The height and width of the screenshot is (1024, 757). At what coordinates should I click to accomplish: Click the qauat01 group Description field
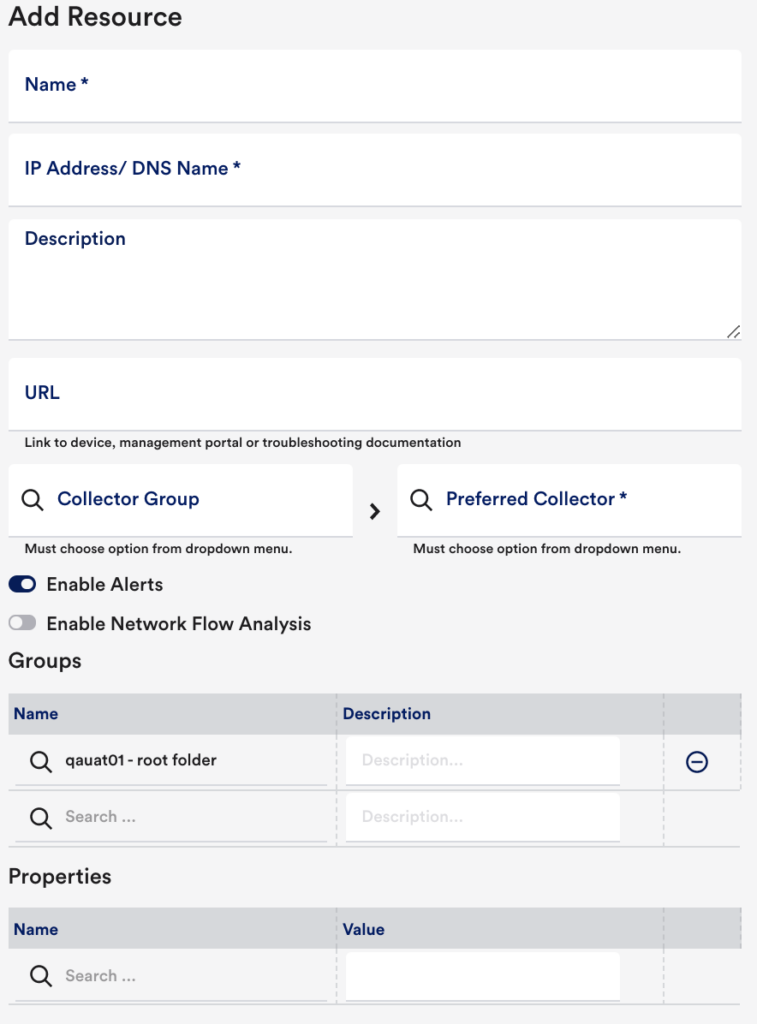(x=483, y=760)
